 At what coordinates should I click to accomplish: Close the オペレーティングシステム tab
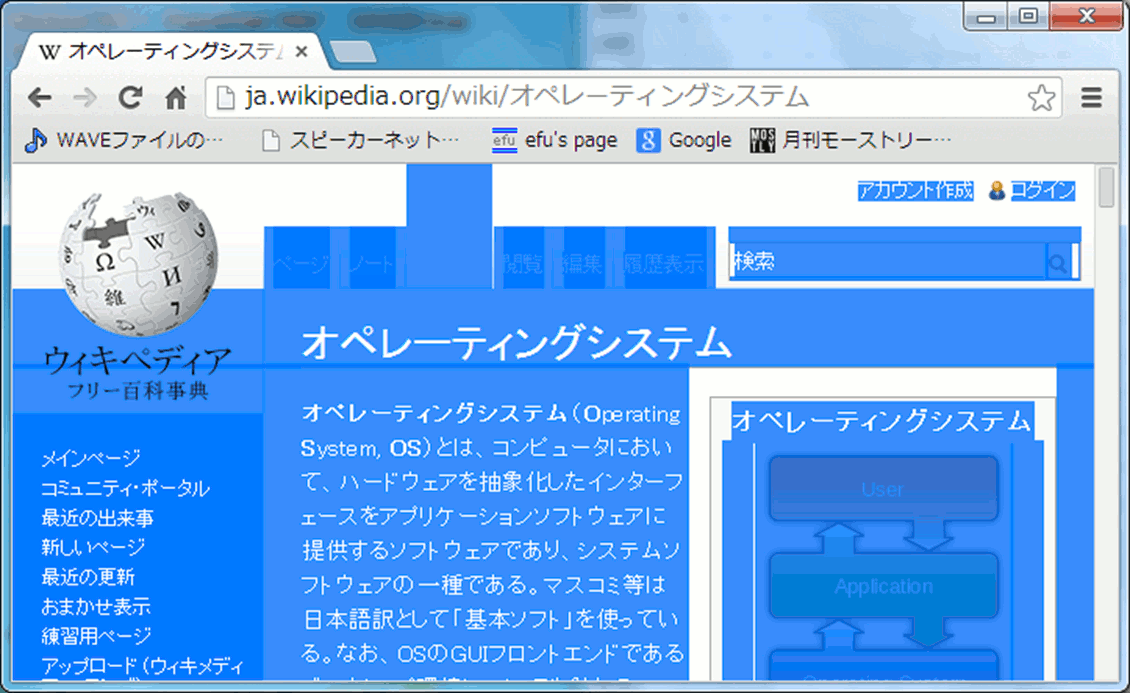click(x=301, y=51)
